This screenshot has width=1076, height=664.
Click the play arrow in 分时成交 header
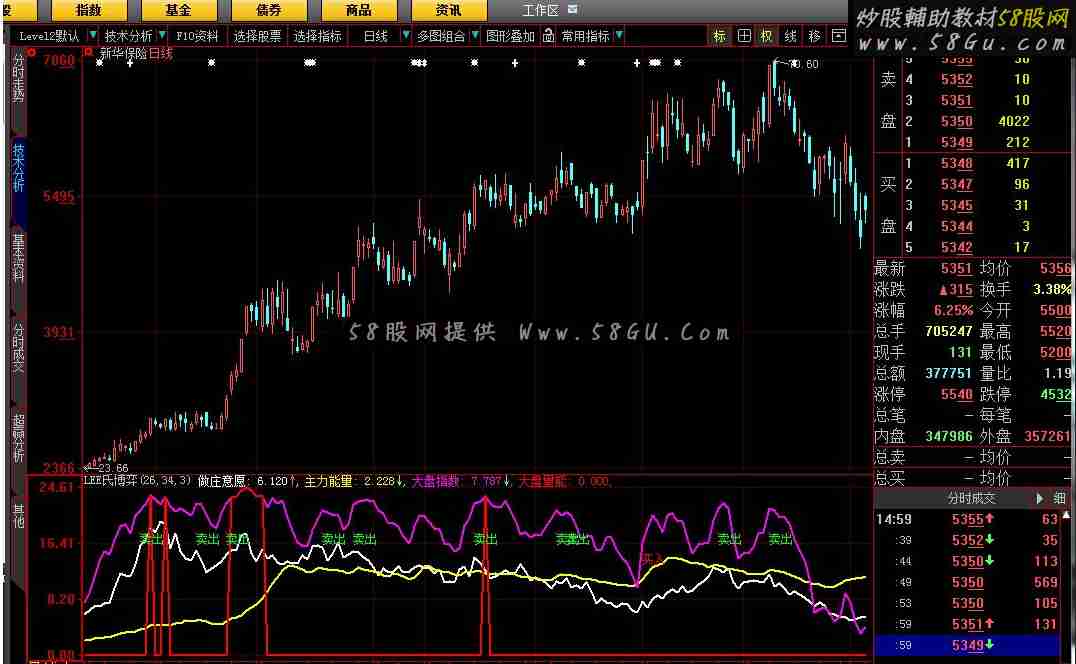1040,498
